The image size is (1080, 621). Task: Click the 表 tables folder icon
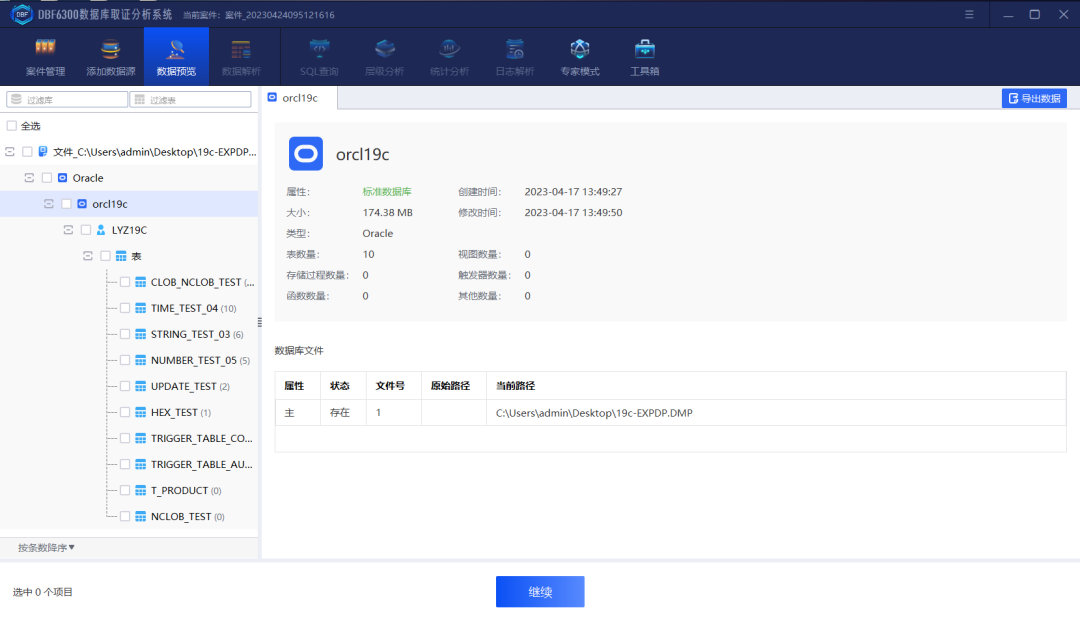tap(121, 256)
